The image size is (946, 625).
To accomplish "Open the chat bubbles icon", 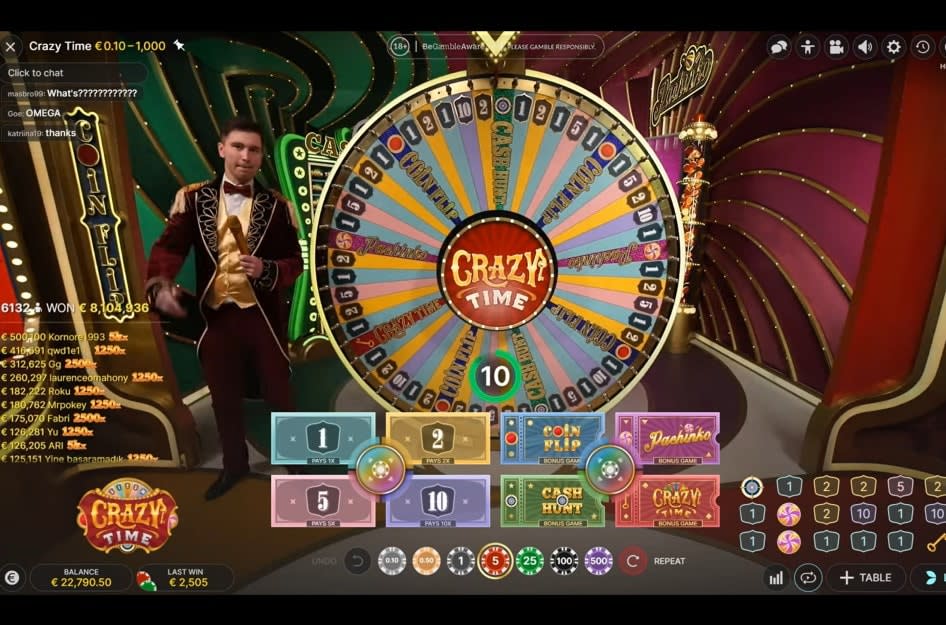I will (779, 46).
